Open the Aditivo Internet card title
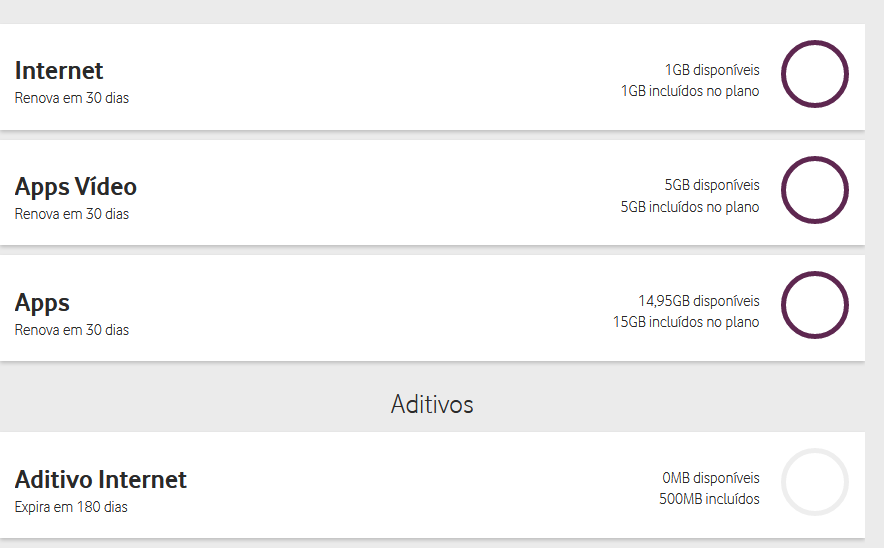Screen dimensions: 884x548 pyautogui.click(x=101, y=480)
